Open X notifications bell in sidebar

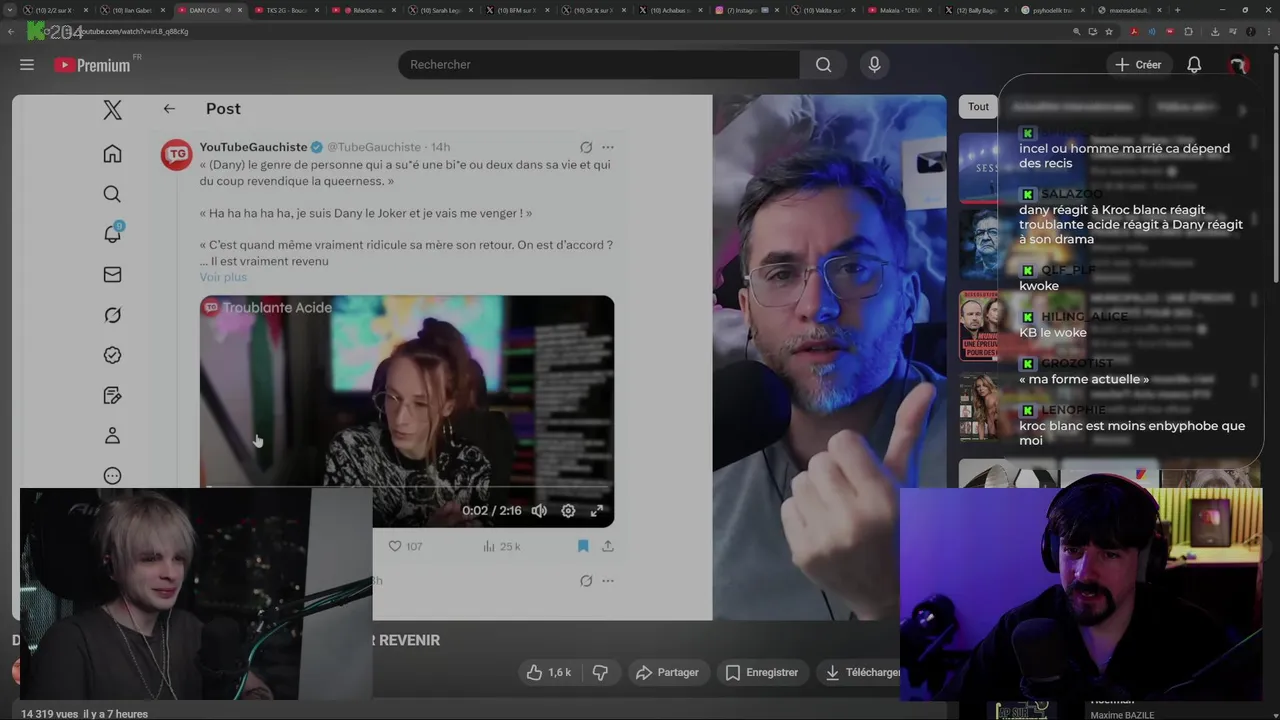point(112,233)
